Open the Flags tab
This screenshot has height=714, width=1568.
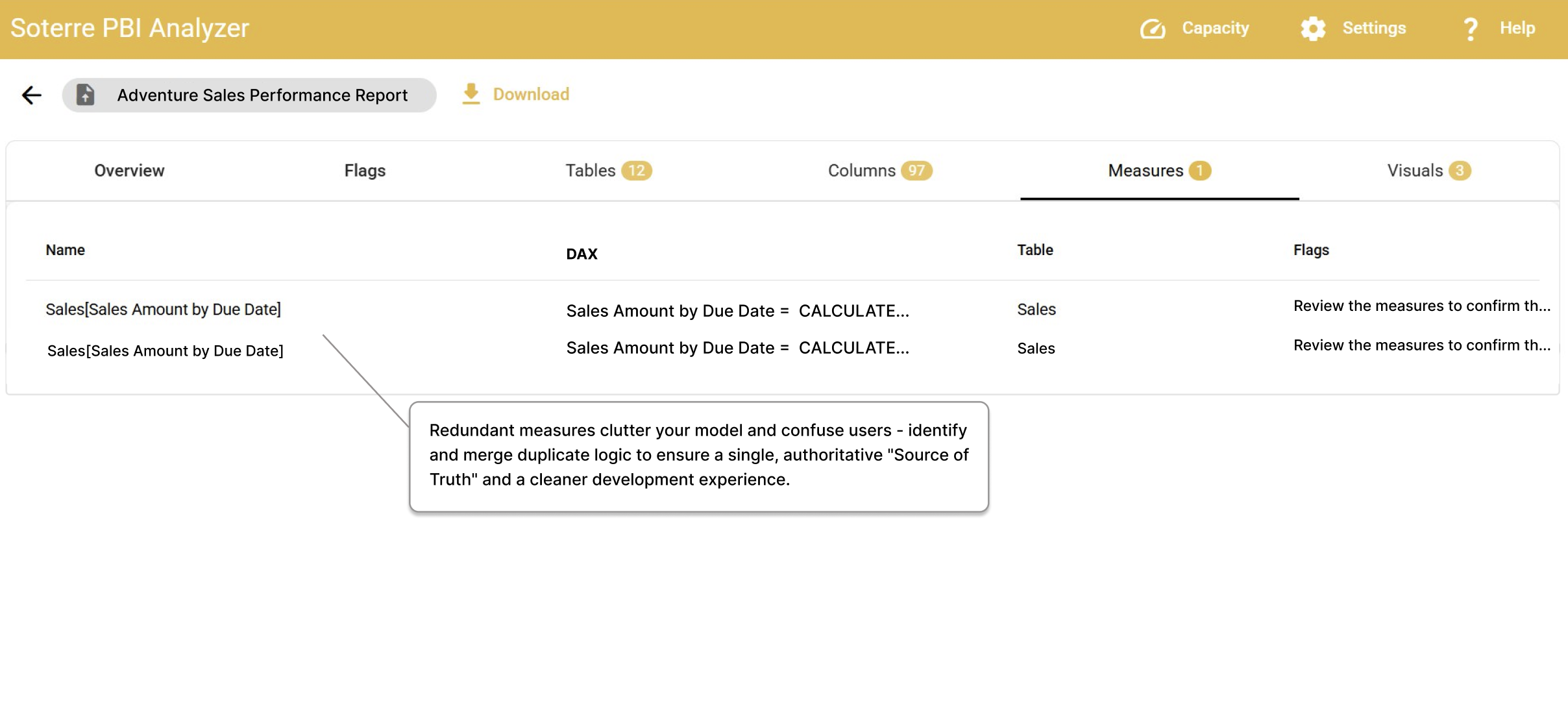click(x=364, y=170)
